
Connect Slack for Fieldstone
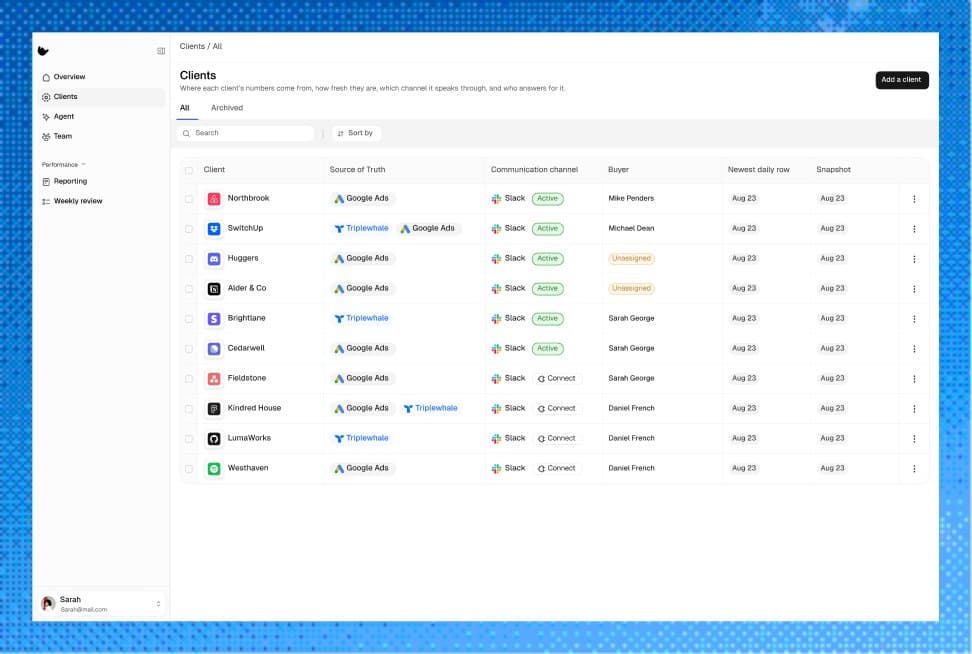557,379
